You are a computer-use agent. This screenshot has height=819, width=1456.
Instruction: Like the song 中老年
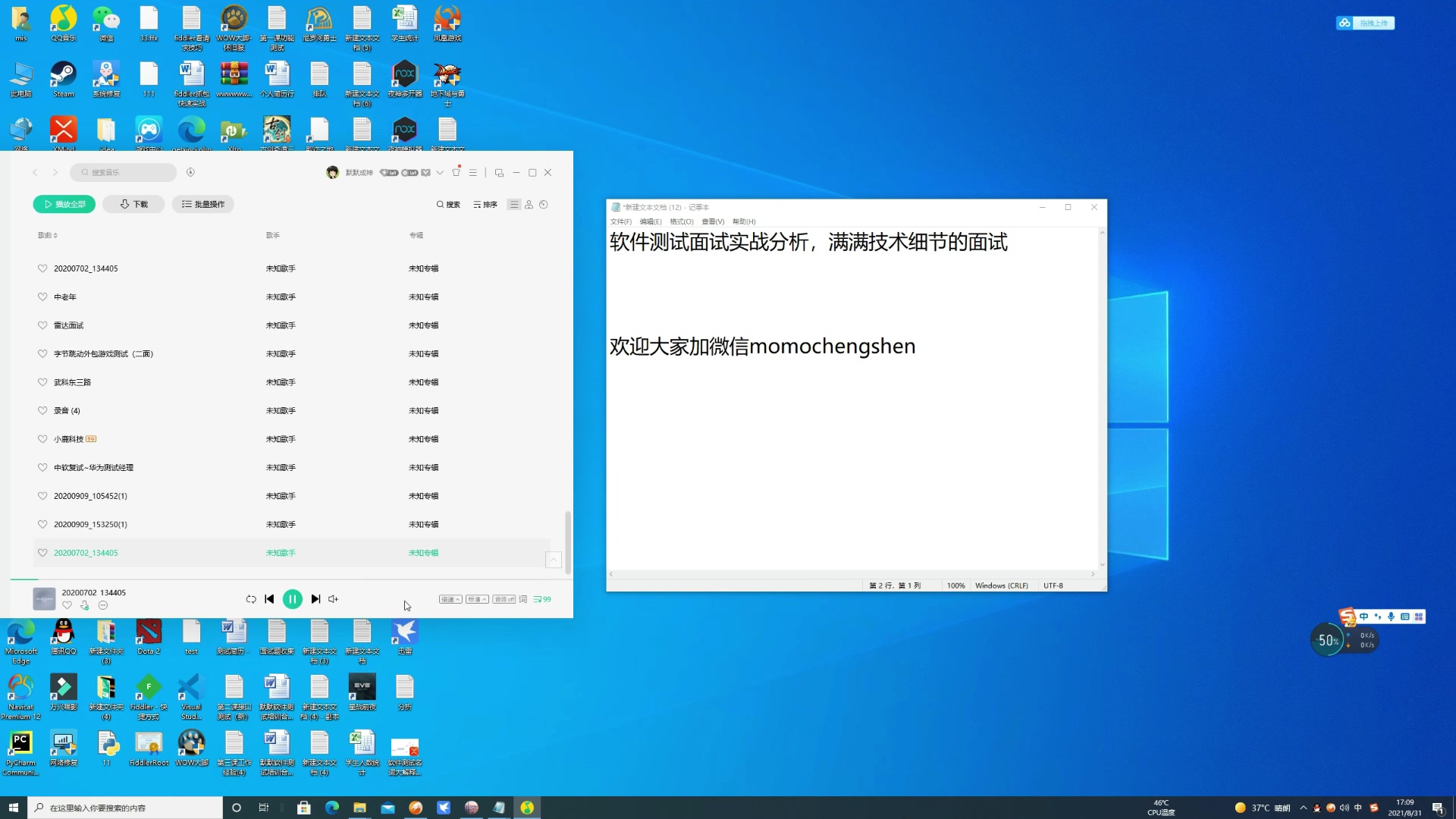pyautogui.click(x=42, y=297)
